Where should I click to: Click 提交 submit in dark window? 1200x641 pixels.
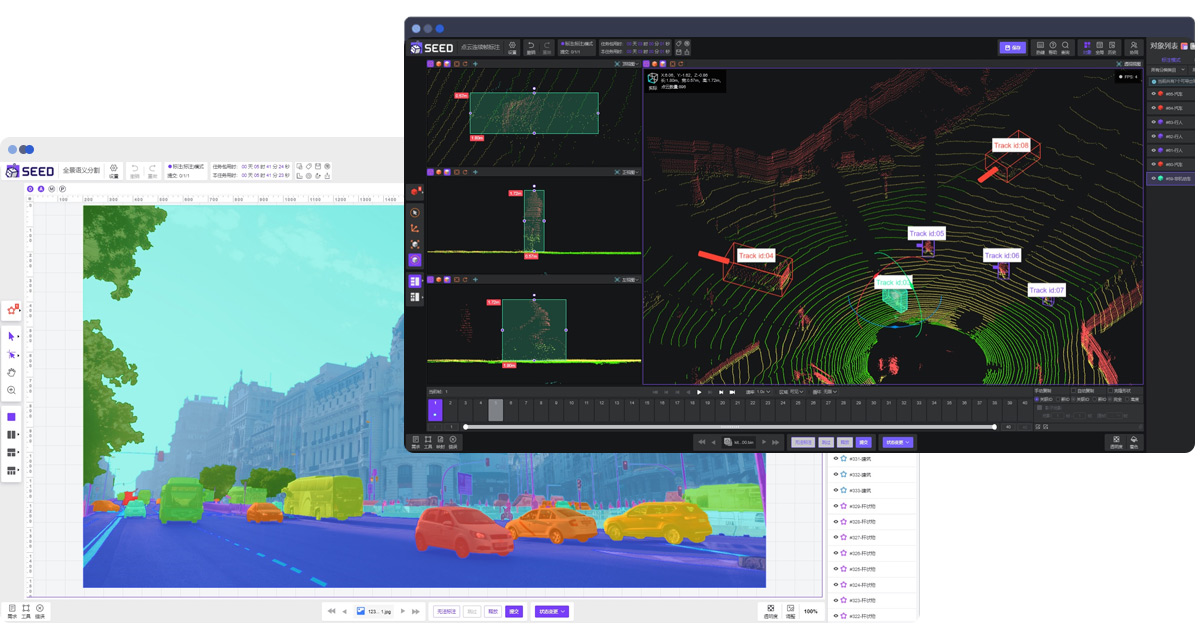coord(864,442)
